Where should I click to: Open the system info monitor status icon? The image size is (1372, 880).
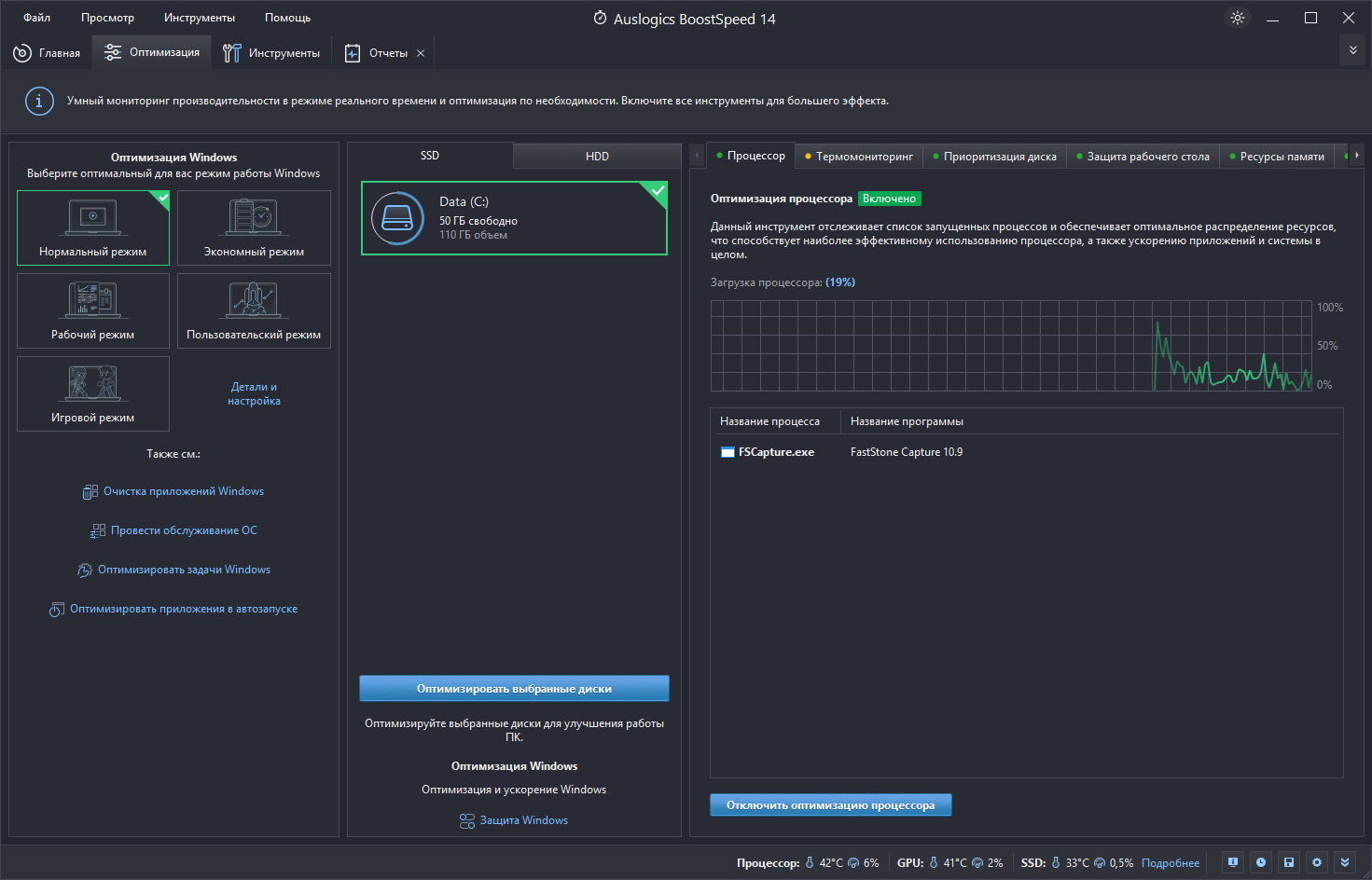(1233, 862)
